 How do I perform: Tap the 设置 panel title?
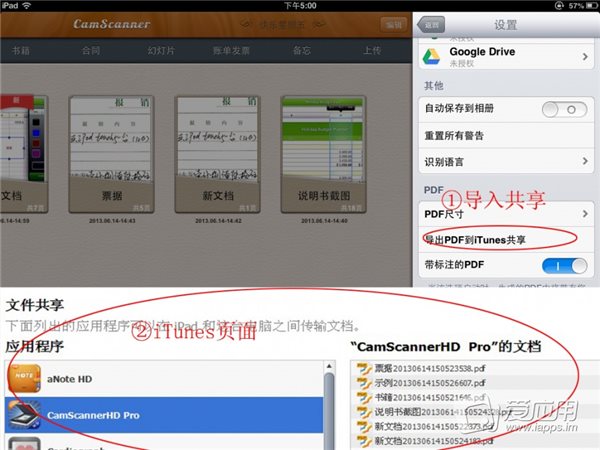coord(505,25)
